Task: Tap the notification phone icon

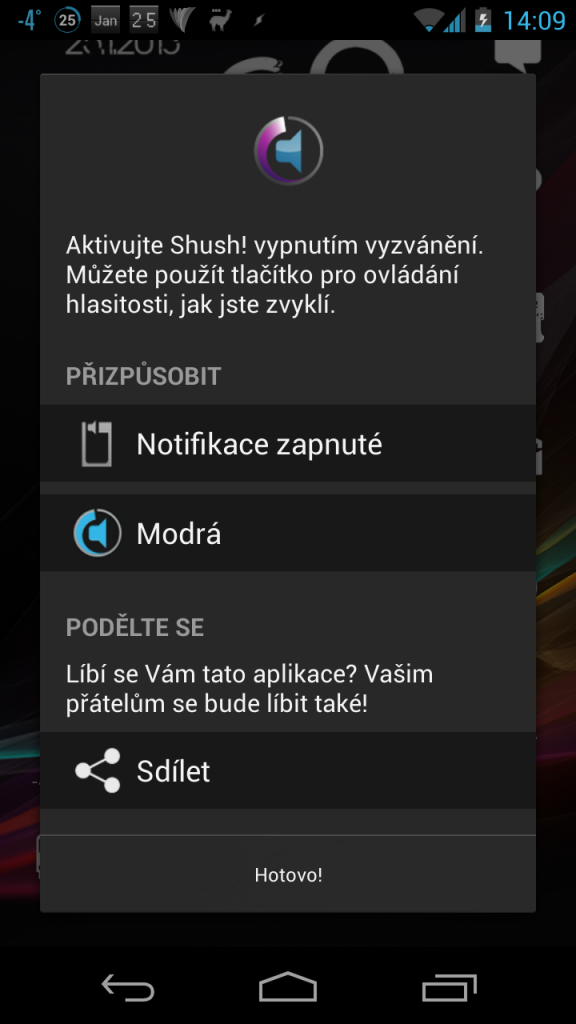Action: coord(97,444)
